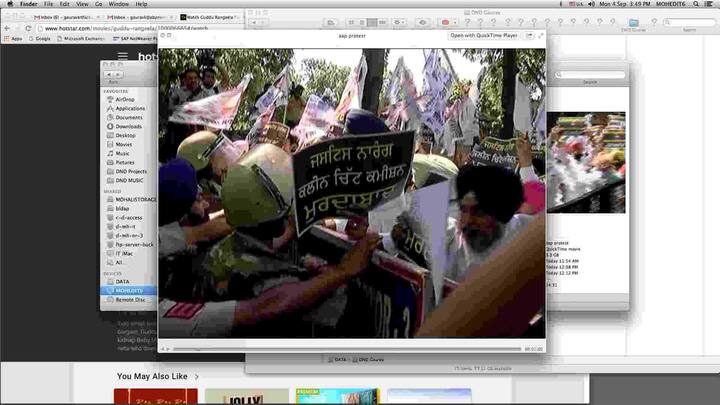The width and height of the screenshot is (720, 405).
Task: Expand Quick Look preview to full screen
Action: coord(540,35)
